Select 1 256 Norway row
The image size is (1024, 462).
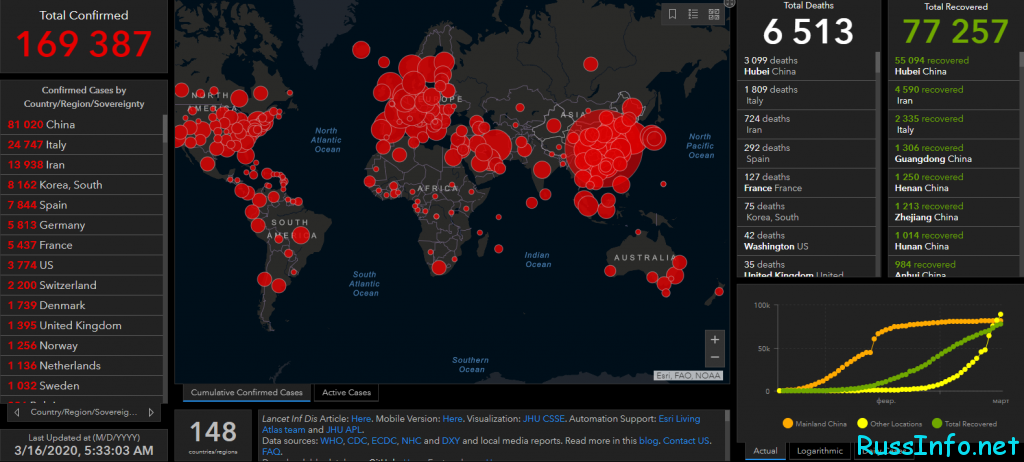click(x=82, y=346)
